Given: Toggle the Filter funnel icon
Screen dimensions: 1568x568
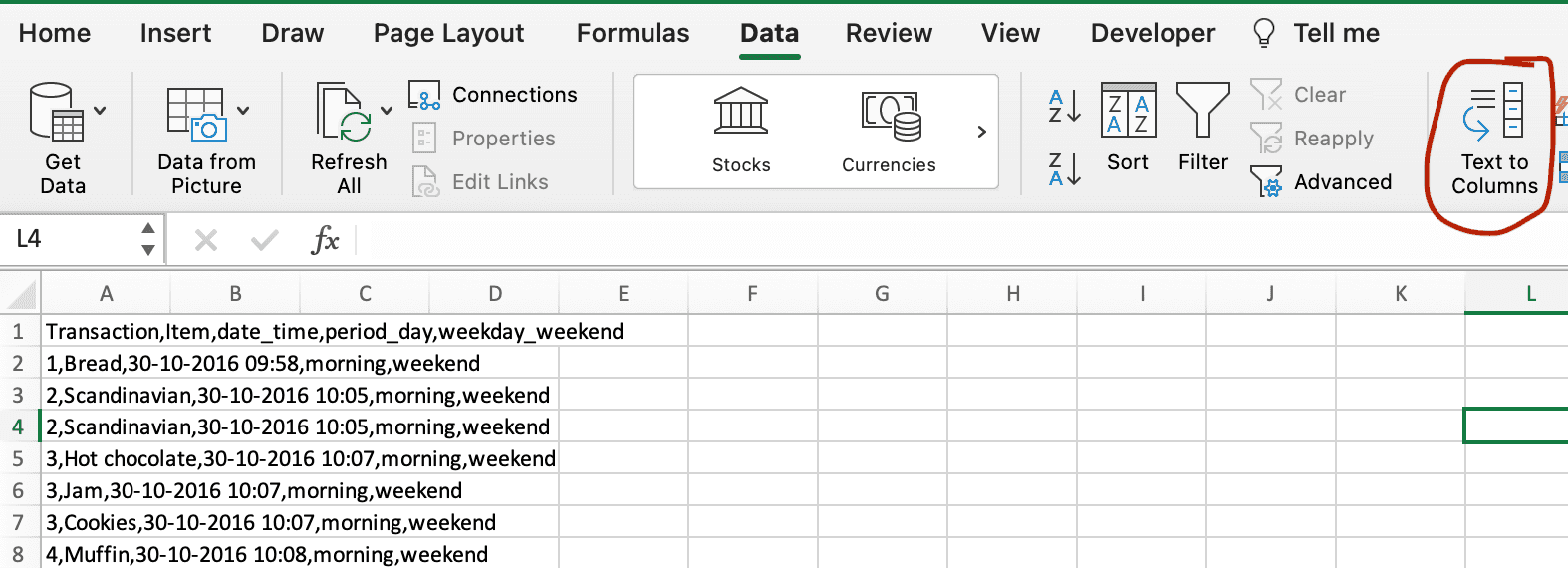Looking at the screenshot, I should tap(1202, 110).
